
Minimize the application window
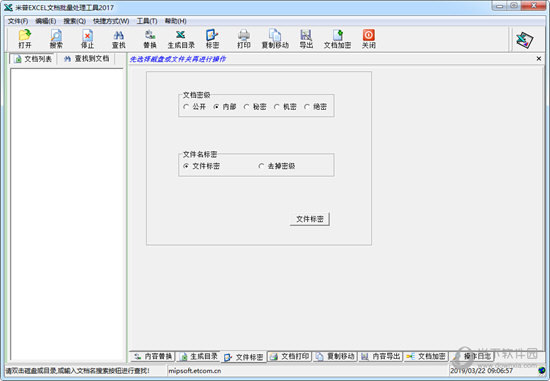pyautogui.click(x=499, y=6)
